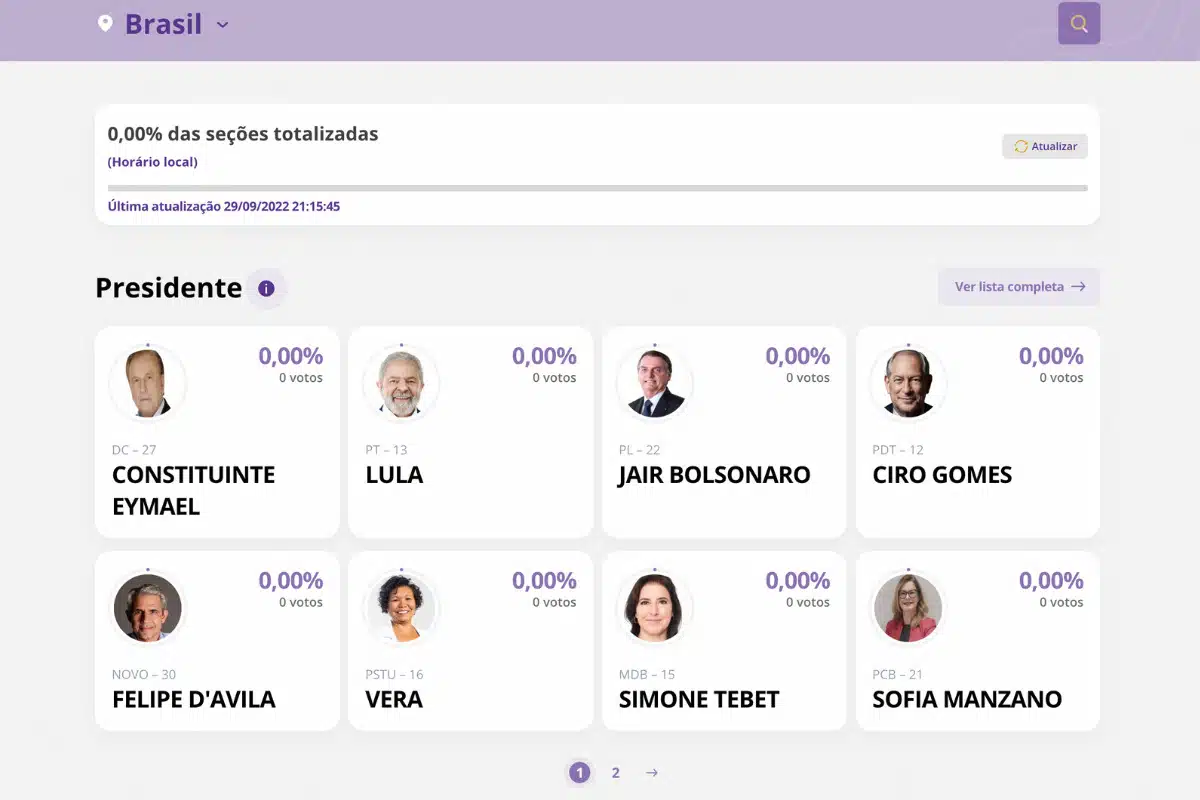Click Ciro Gomes's candidate portrait
Image resolution: width=1200 pixels, height=800 pixels.
click(908, 383)
